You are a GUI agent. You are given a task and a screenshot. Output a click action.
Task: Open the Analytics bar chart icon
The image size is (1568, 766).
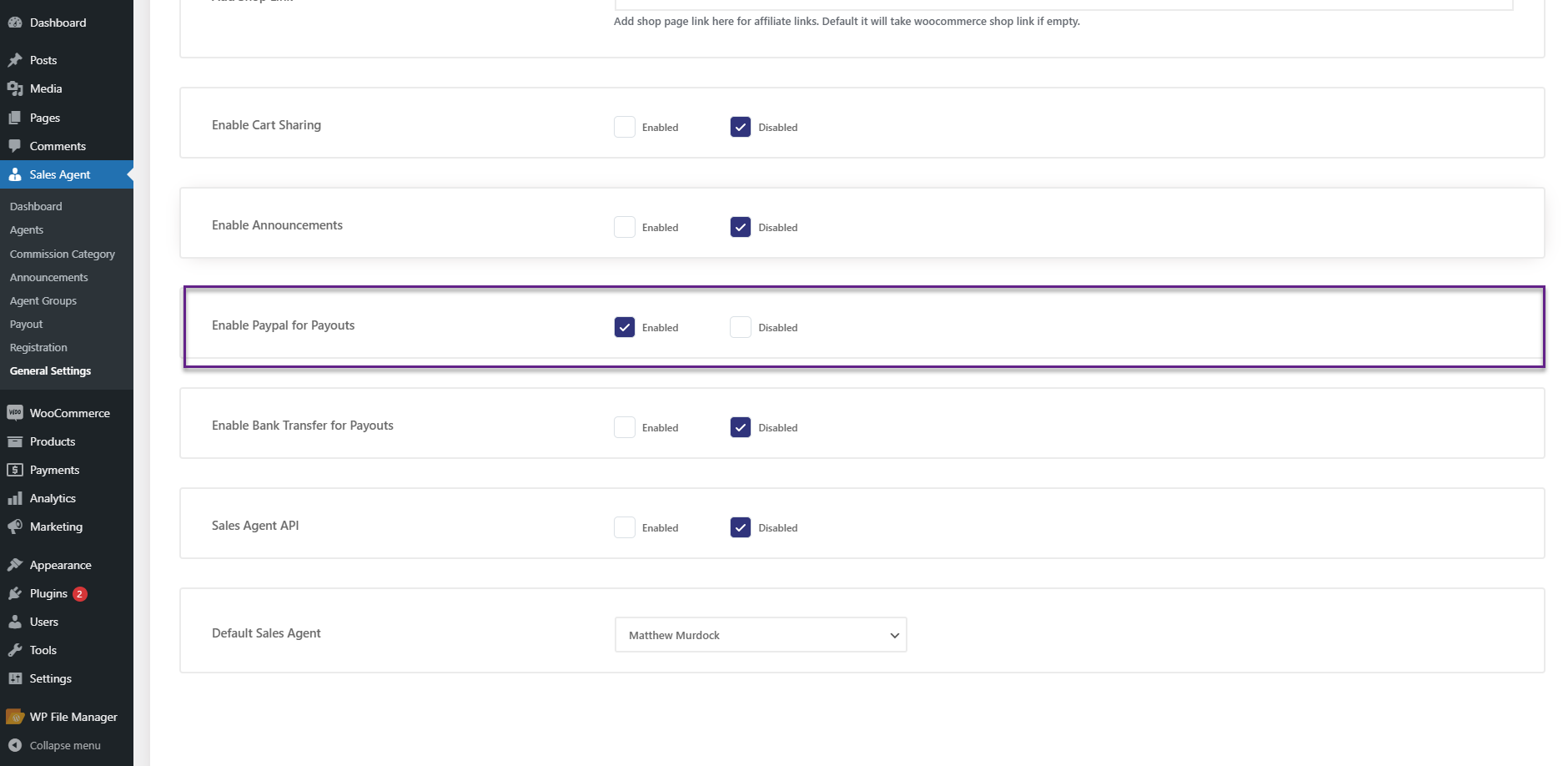pyautogui.click(x=15, y=498)
